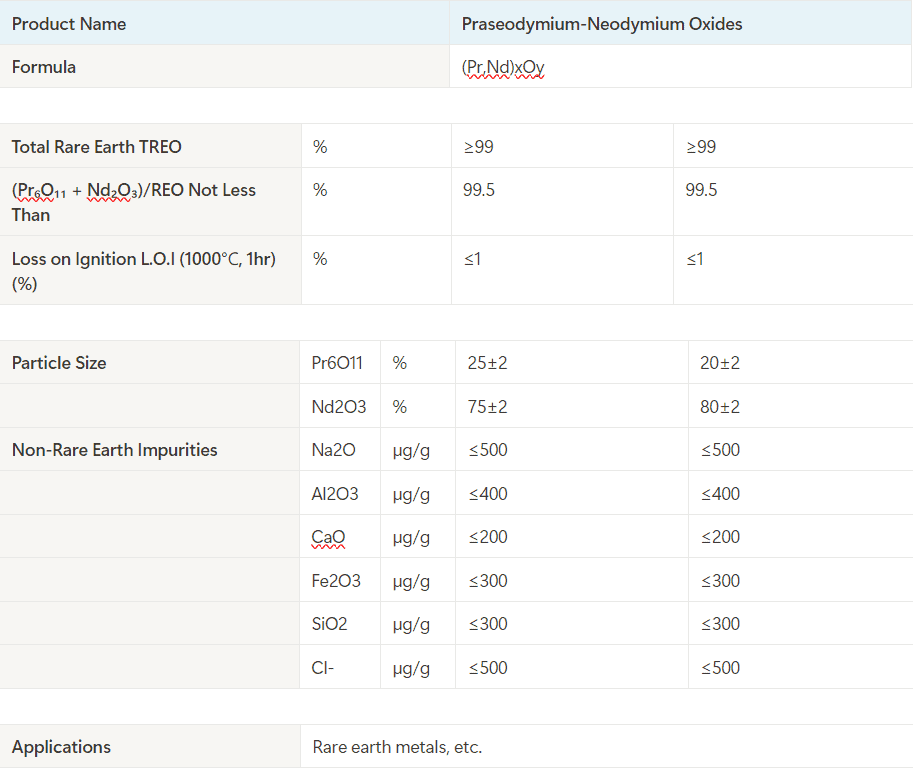This screenshot has height=770, width=913.
Task: Select the 25±2 value cell
Action: pyautogui.click(x=488, y=363)
